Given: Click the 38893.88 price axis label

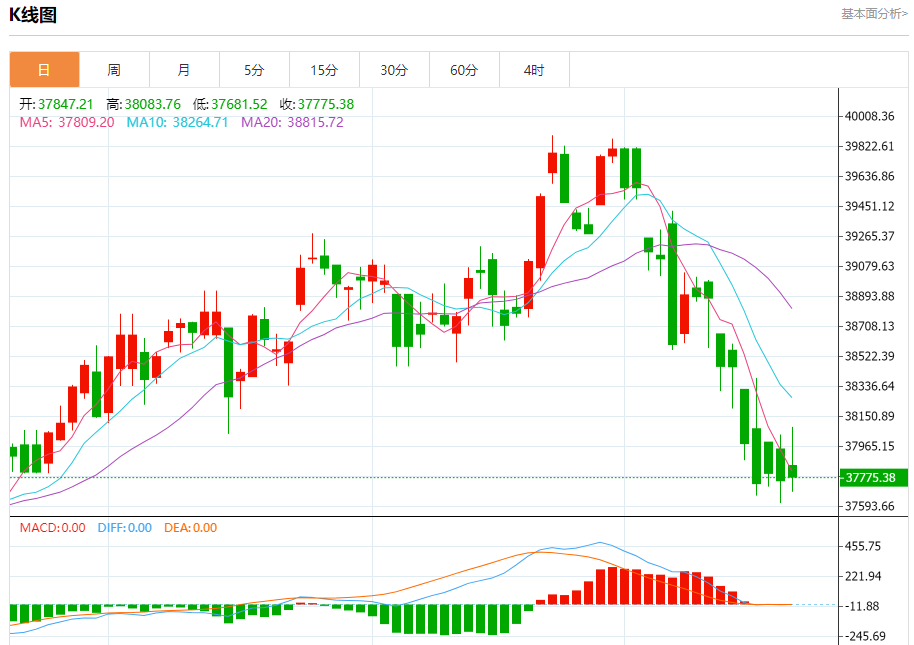Looking at the screenshot, I should pyautogui.click(x=870, y=297).
